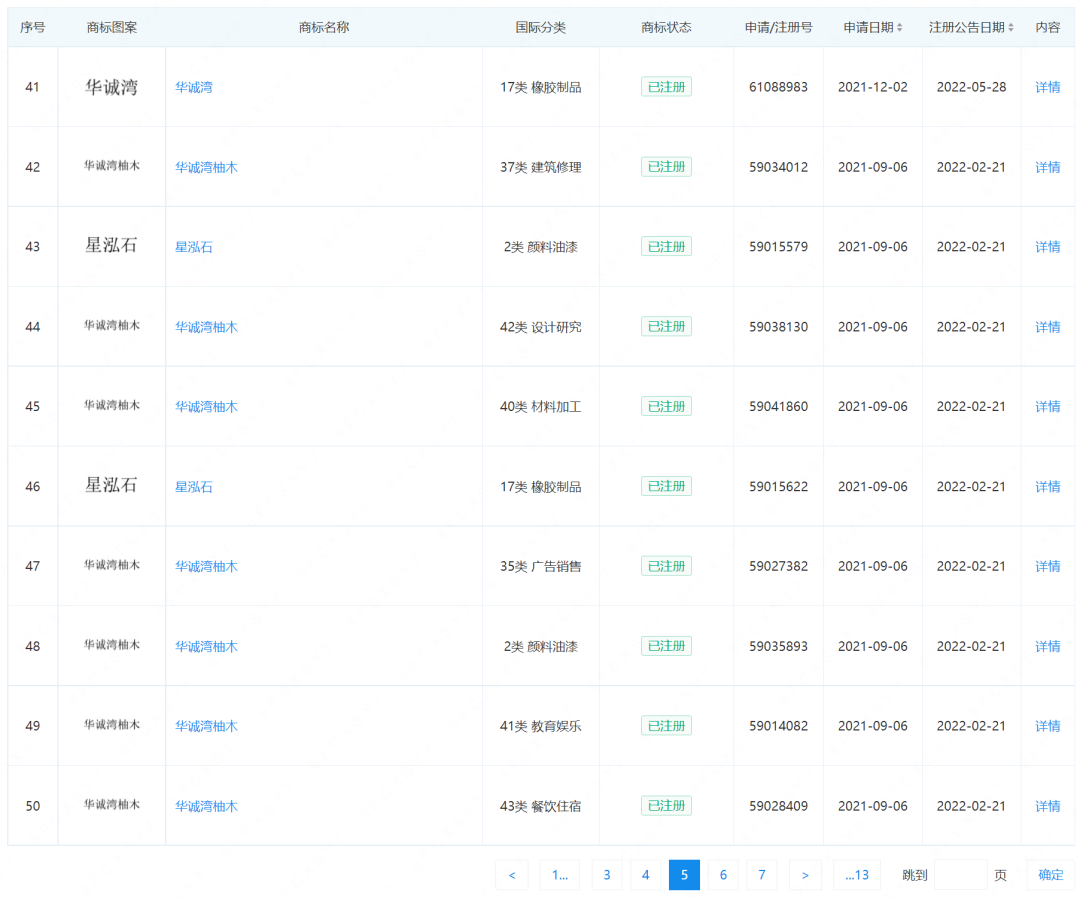Jump to page 3
This screenshot has width=1080, height=898.
tap(606, 875)
